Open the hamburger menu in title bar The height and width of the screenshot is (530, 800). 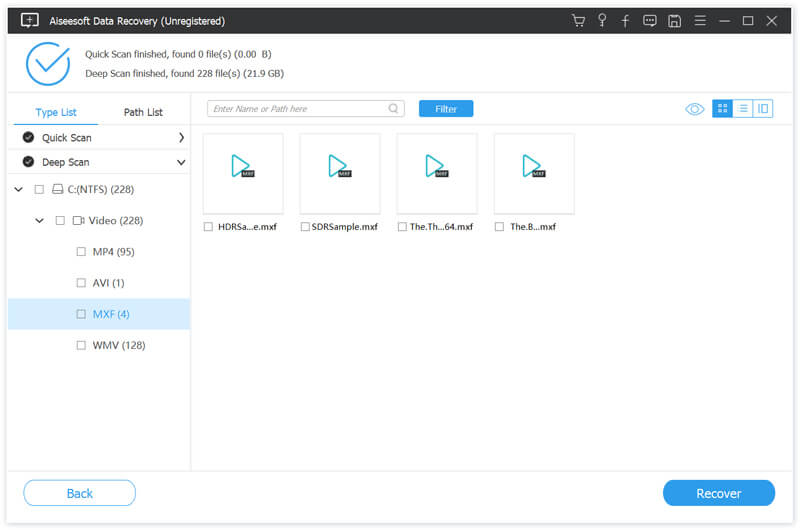700,20
